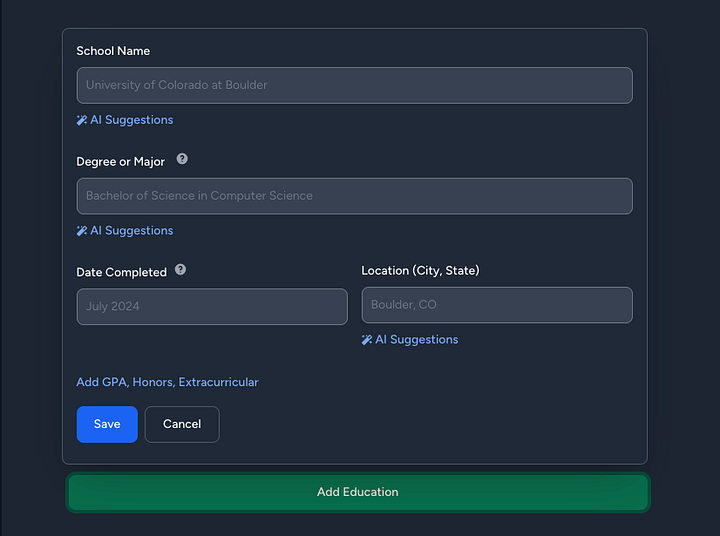Viewport: 720px width, 536px height.
Task: Select the Date Completed input field
Action: pos(212,306)
